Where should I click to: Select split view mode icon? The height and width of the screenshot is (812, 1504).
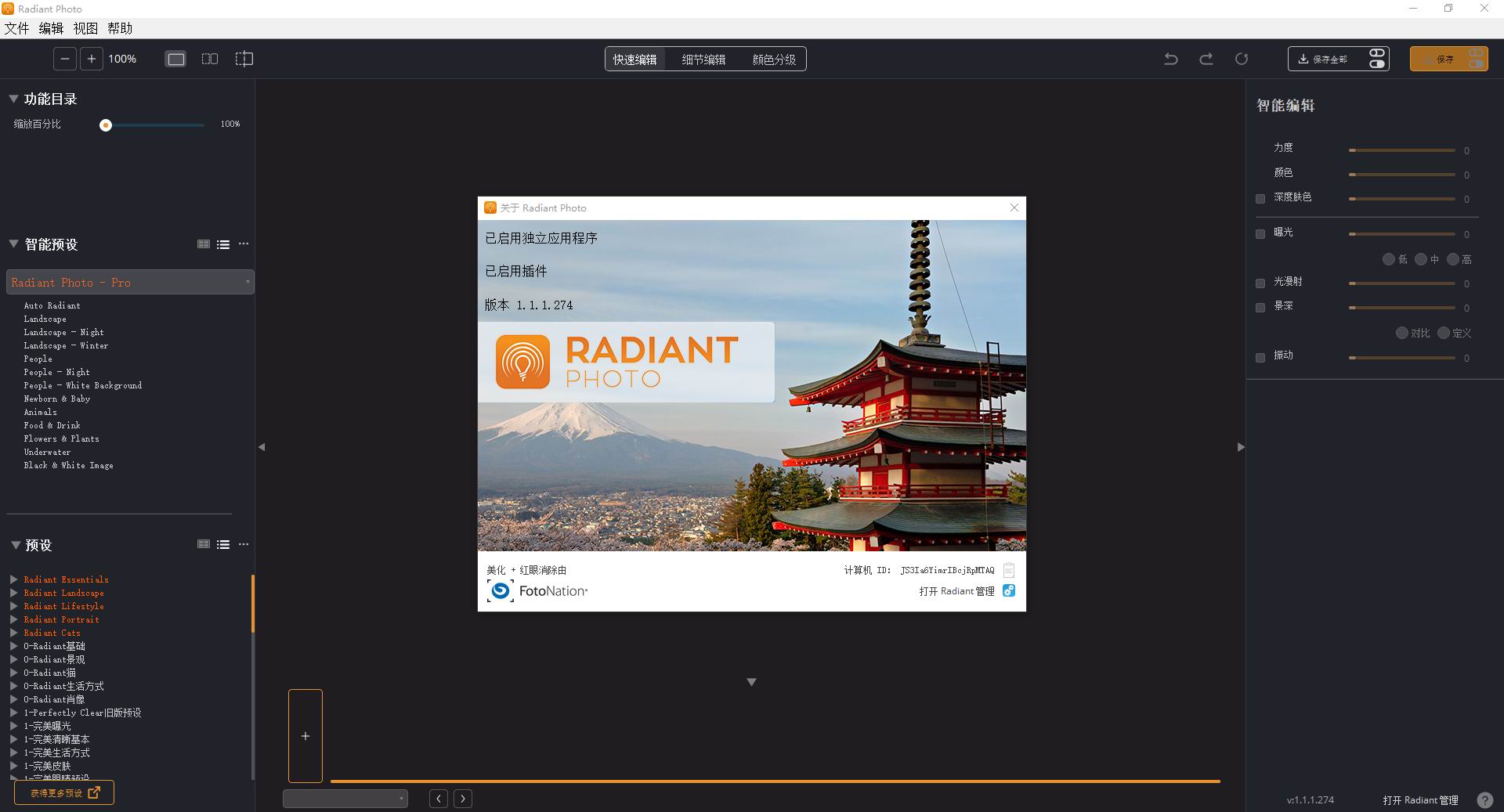click(244, 59)
